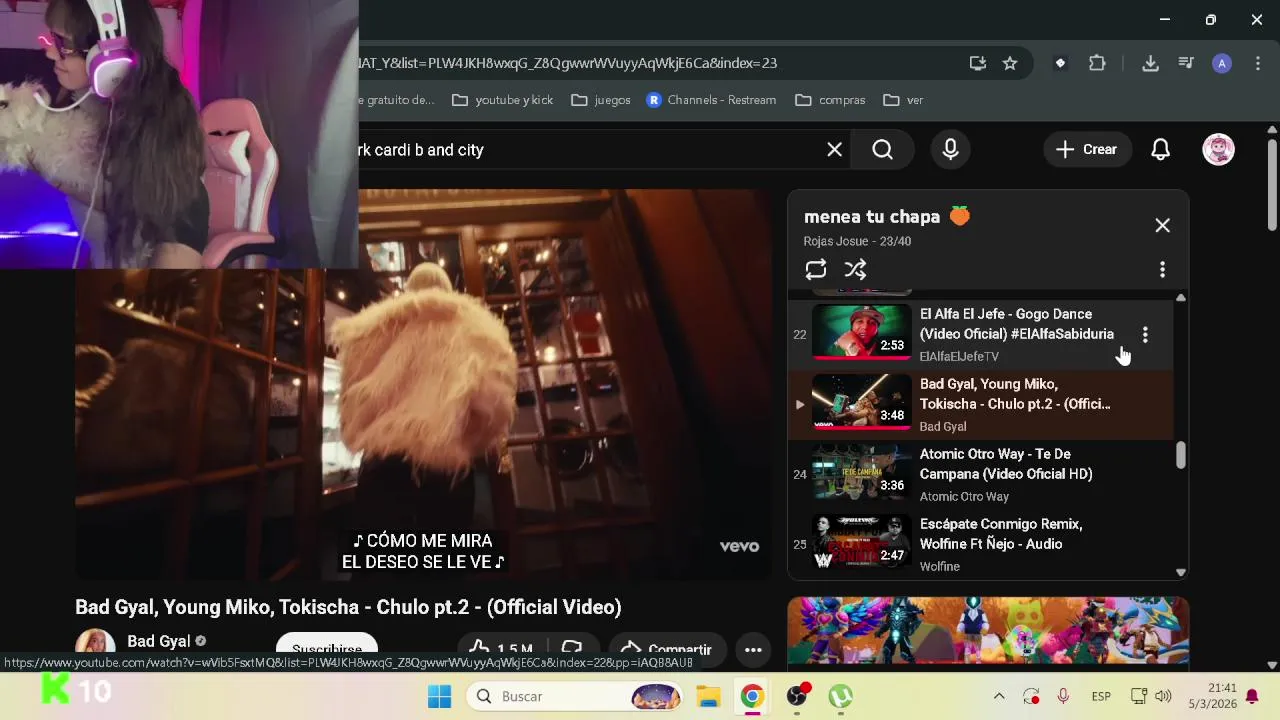Open Channels - Restream bookmark

click(711, 100)
